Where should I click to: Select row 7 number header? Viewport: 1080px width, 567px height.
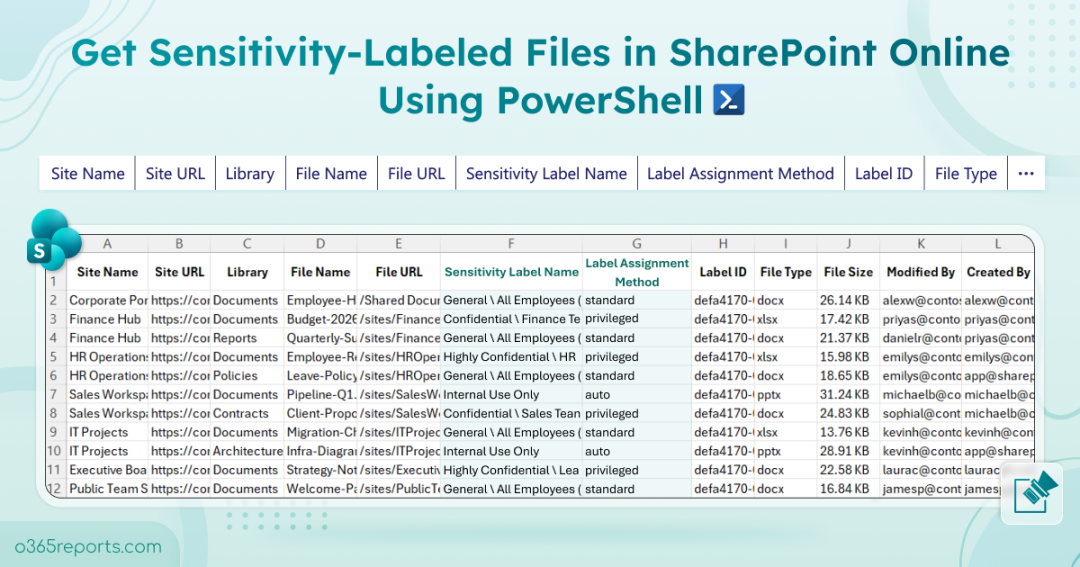(x=55, y=394)
